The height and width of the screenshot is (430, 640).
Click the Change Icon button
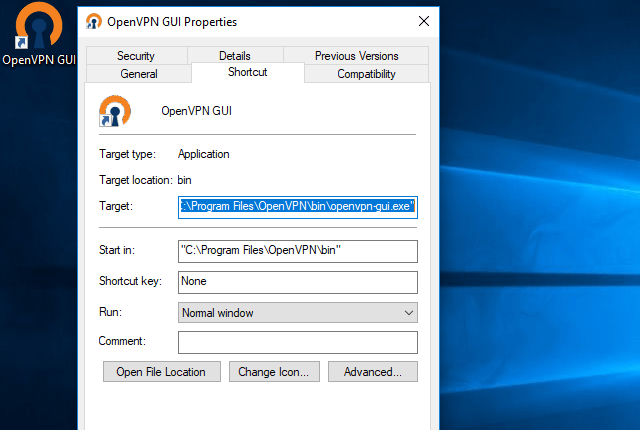point(274,372)
